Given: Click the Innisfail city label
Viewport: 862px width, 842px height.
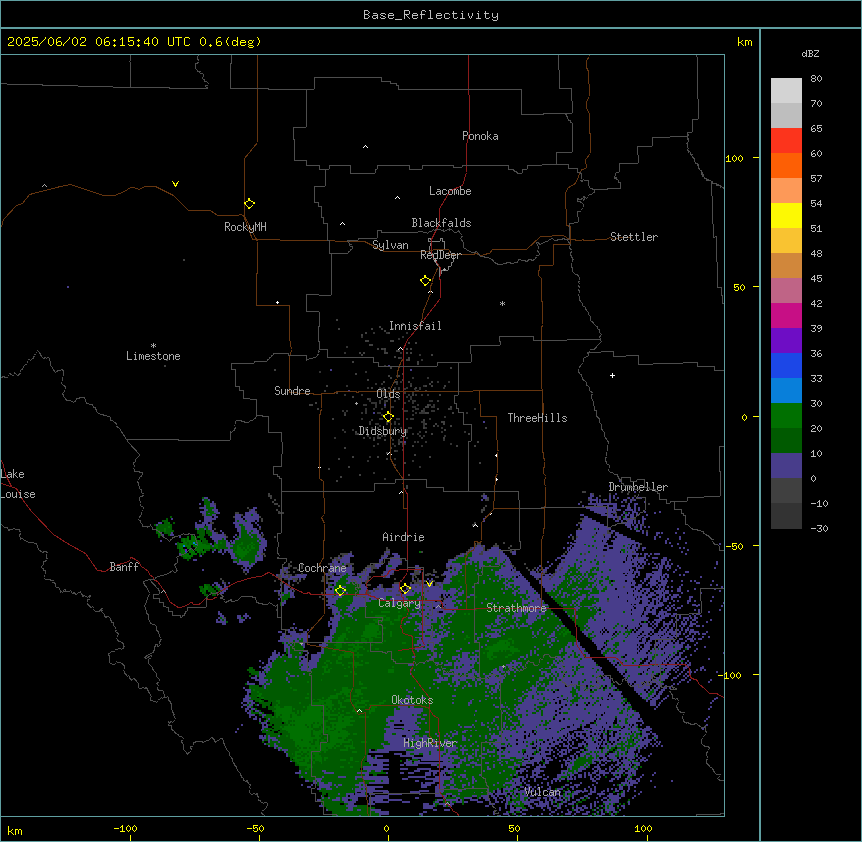Looking at the screenshot, I should point(415,326).
